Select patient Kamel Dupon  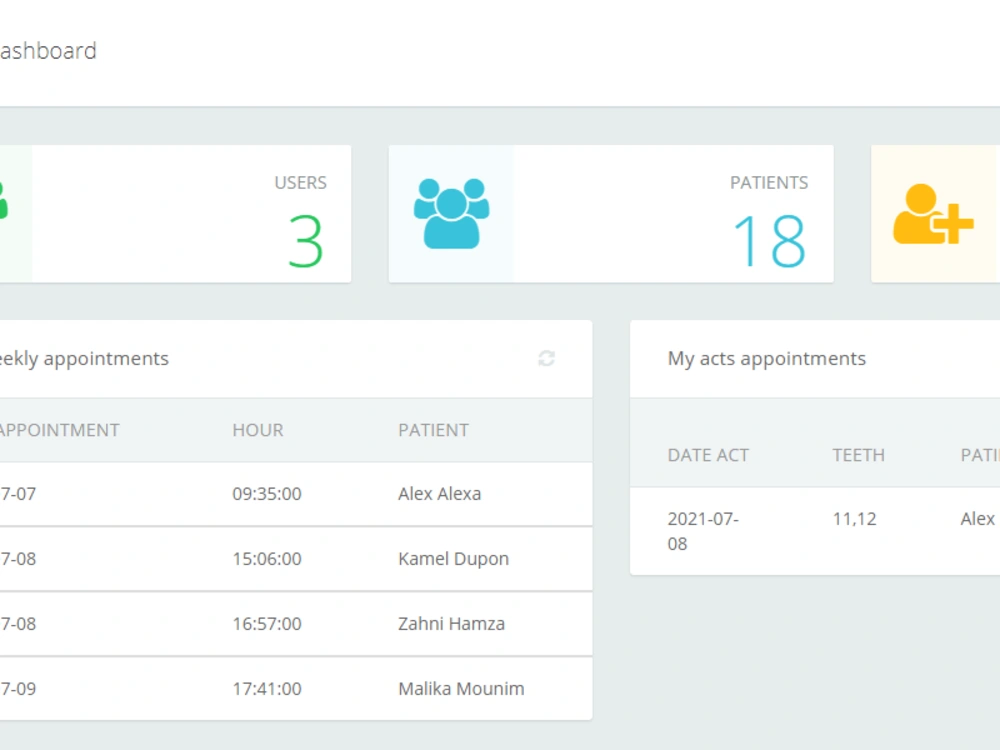(x=453, y=559)
